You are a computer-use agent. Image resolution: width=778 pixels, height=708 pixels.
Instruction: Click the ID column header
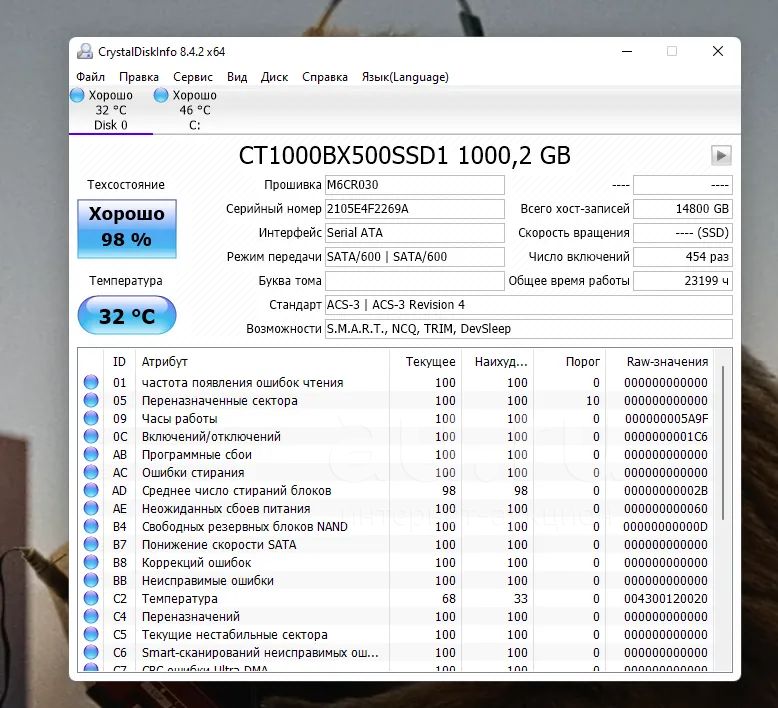click(119, 362)
